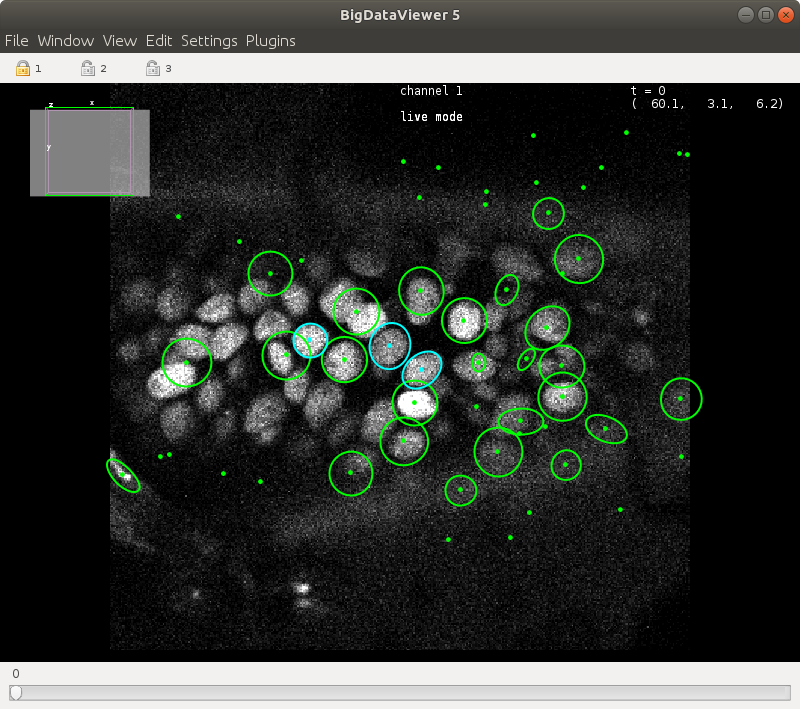Screen dimensions: 800x709
Task: Open the Plugins menu
Action: (x=270, y=41)
